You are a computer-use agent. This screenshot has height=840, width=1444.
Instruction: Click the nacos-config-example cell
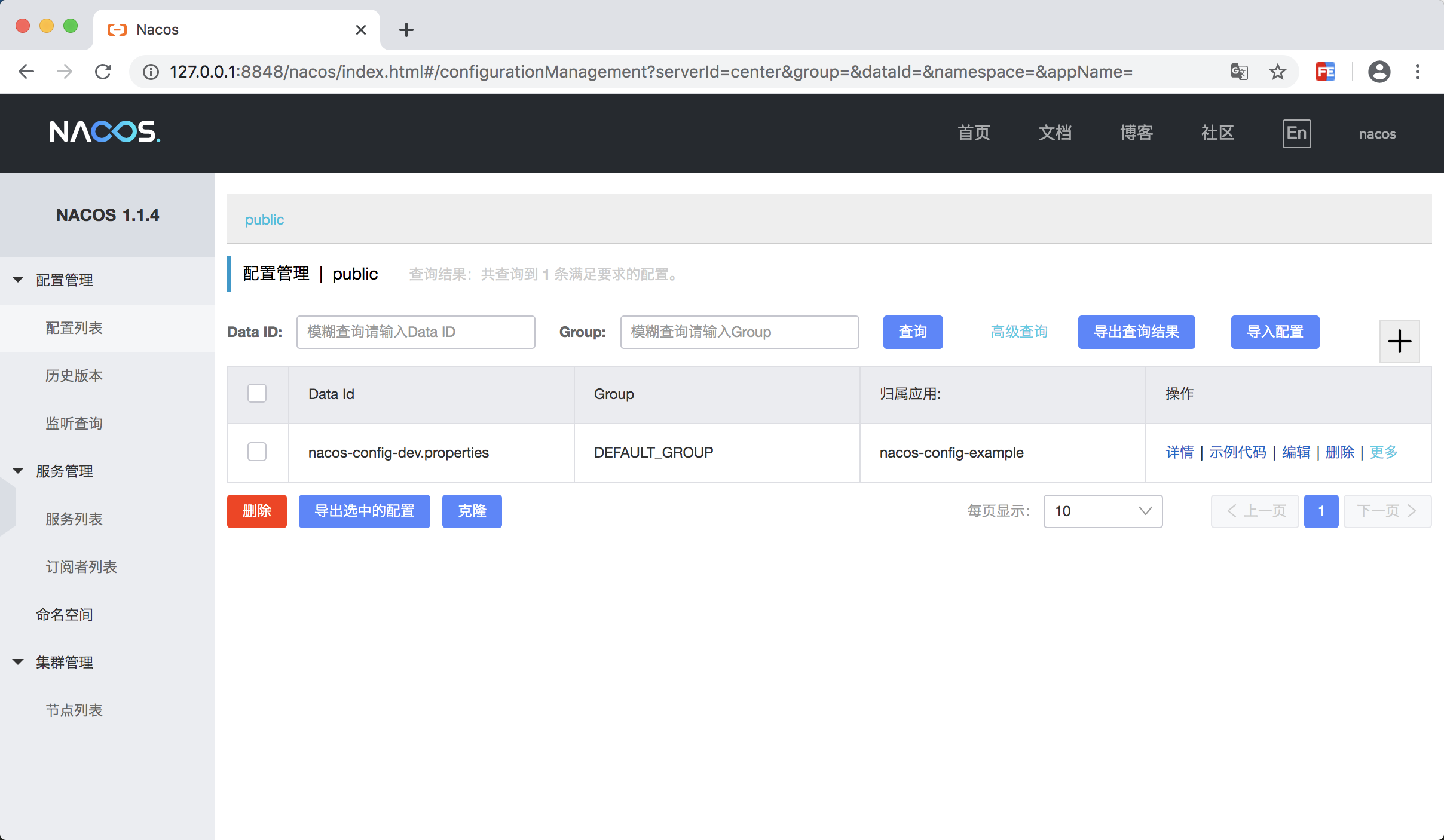click(1003, 453)
